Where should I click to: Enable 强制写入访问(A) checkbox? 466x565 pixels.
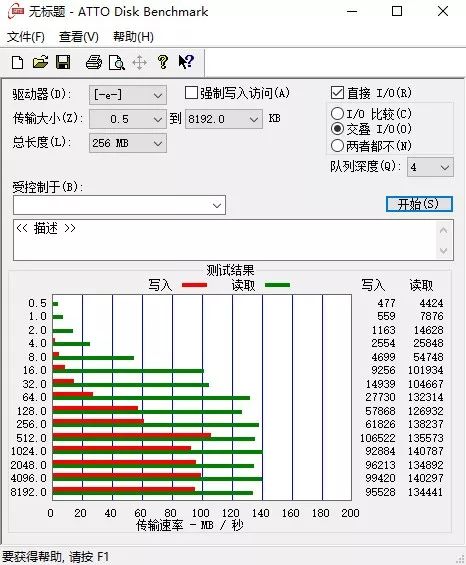click(191, 93)
